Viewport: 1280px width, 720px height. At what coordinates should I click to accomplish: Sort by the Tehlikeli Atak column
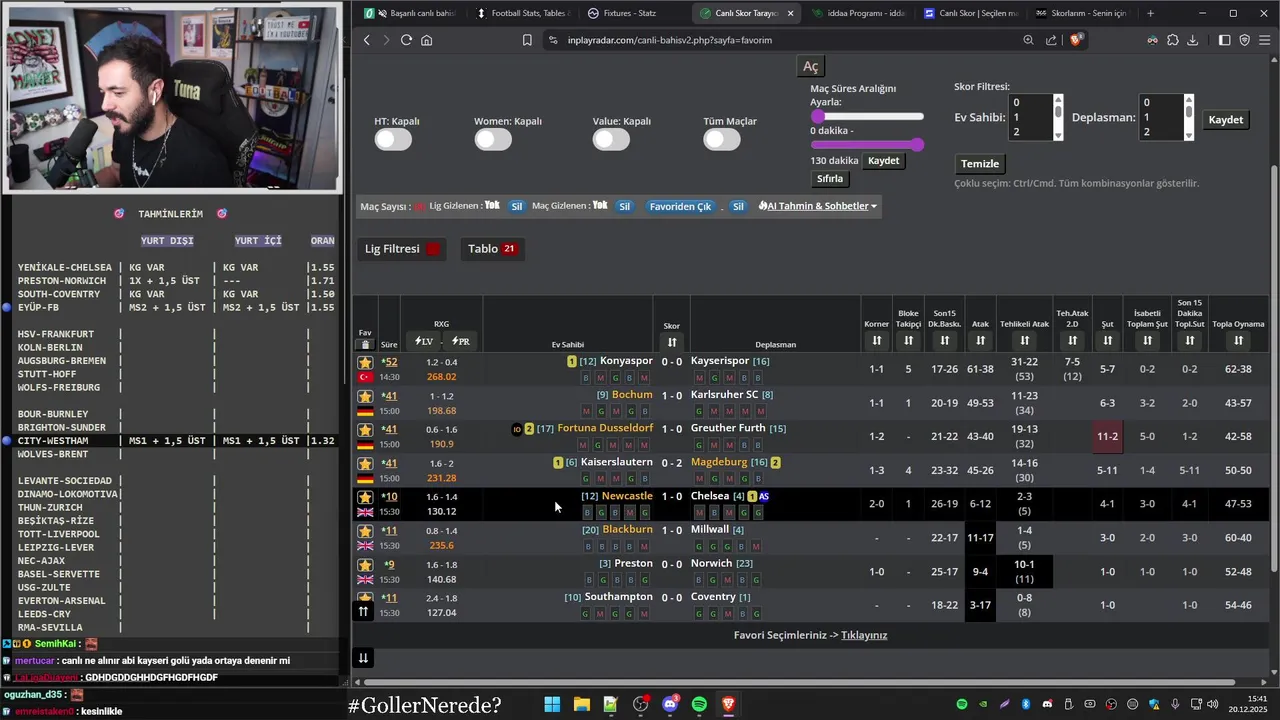1024,341
